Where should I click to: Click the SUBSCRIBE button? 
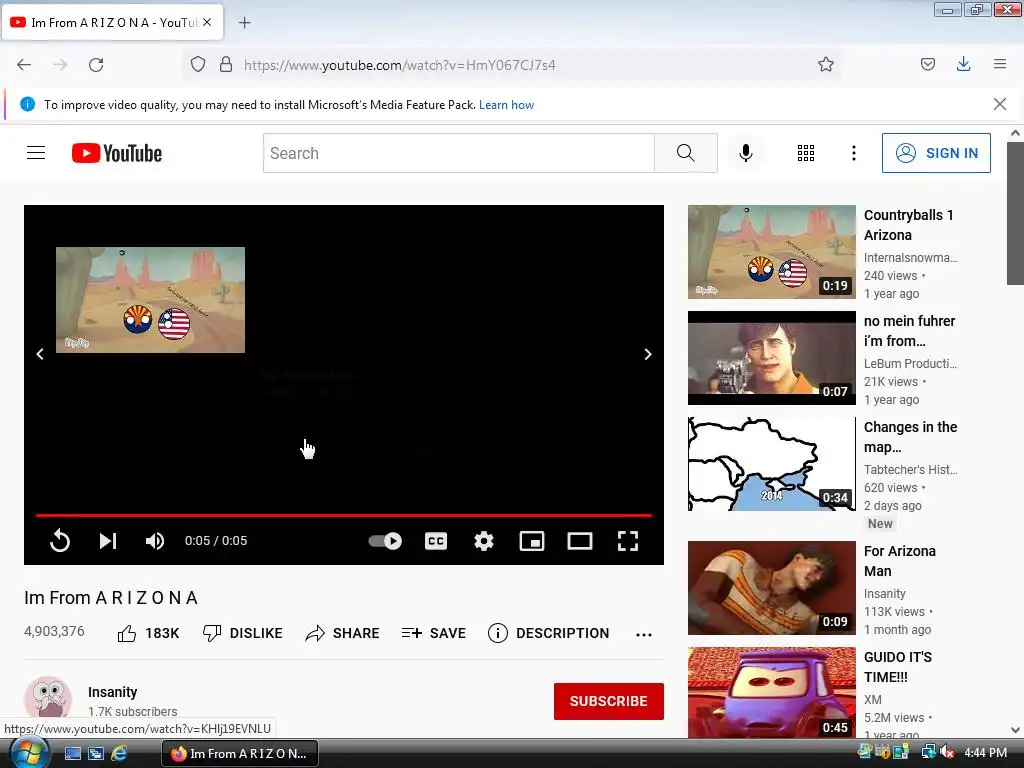609,701
